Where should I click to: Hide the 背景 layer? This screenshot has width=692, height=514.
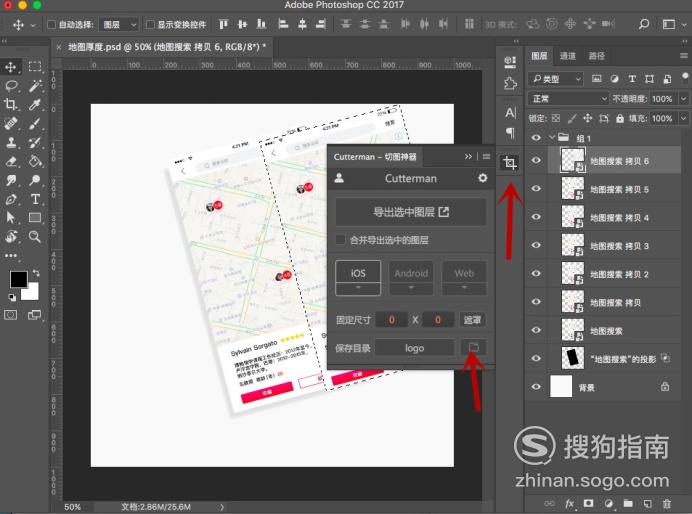536,387
